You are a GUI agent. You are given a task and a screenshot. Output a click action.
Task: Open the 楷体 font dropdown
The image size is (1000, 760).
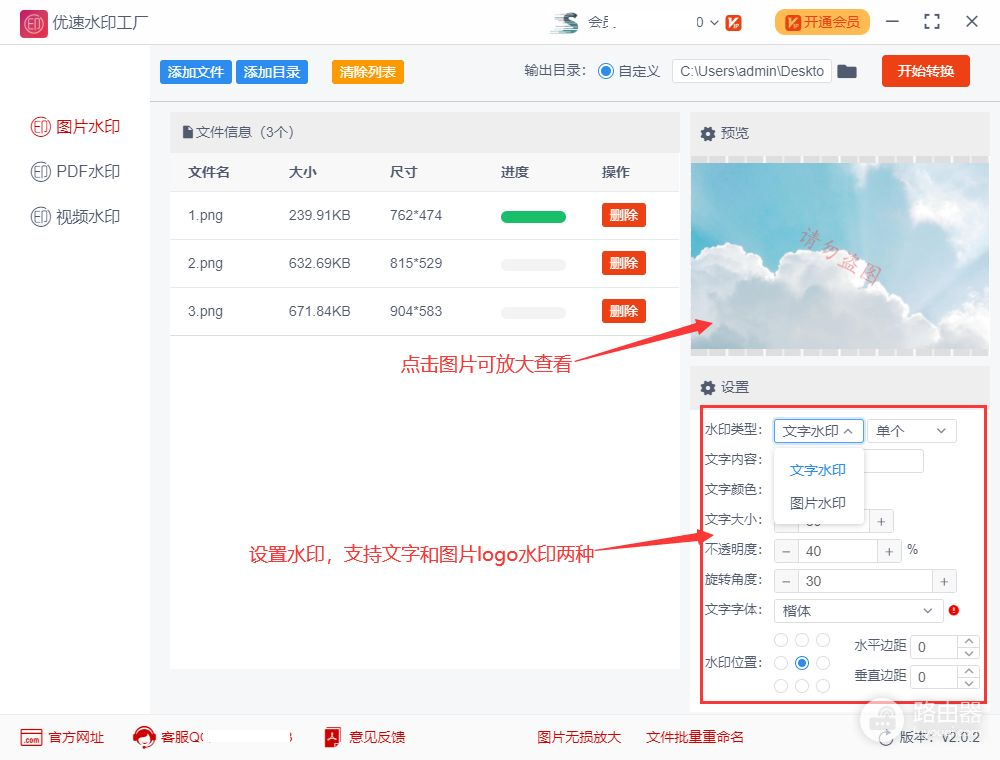coord(857,610)
